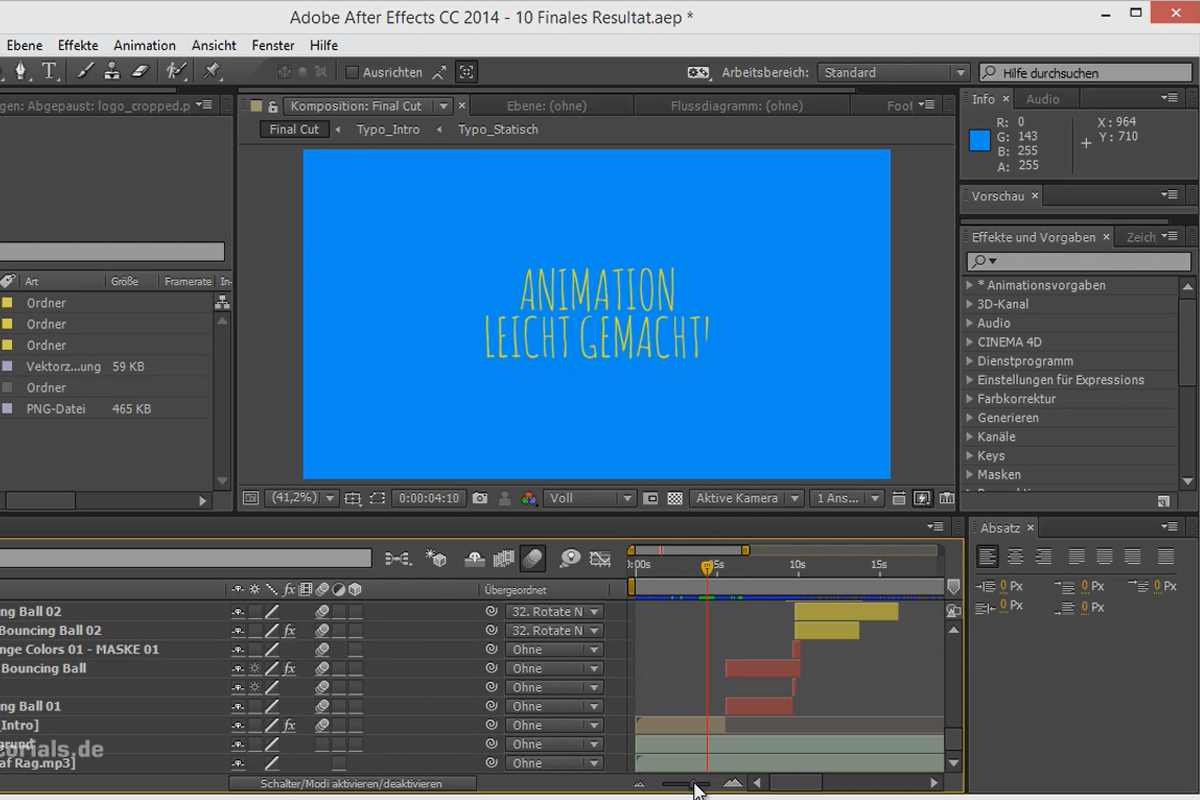The width and height of the screenshot is (1200, 800).
Task: Open the Fenster menu
Action: 273,45
